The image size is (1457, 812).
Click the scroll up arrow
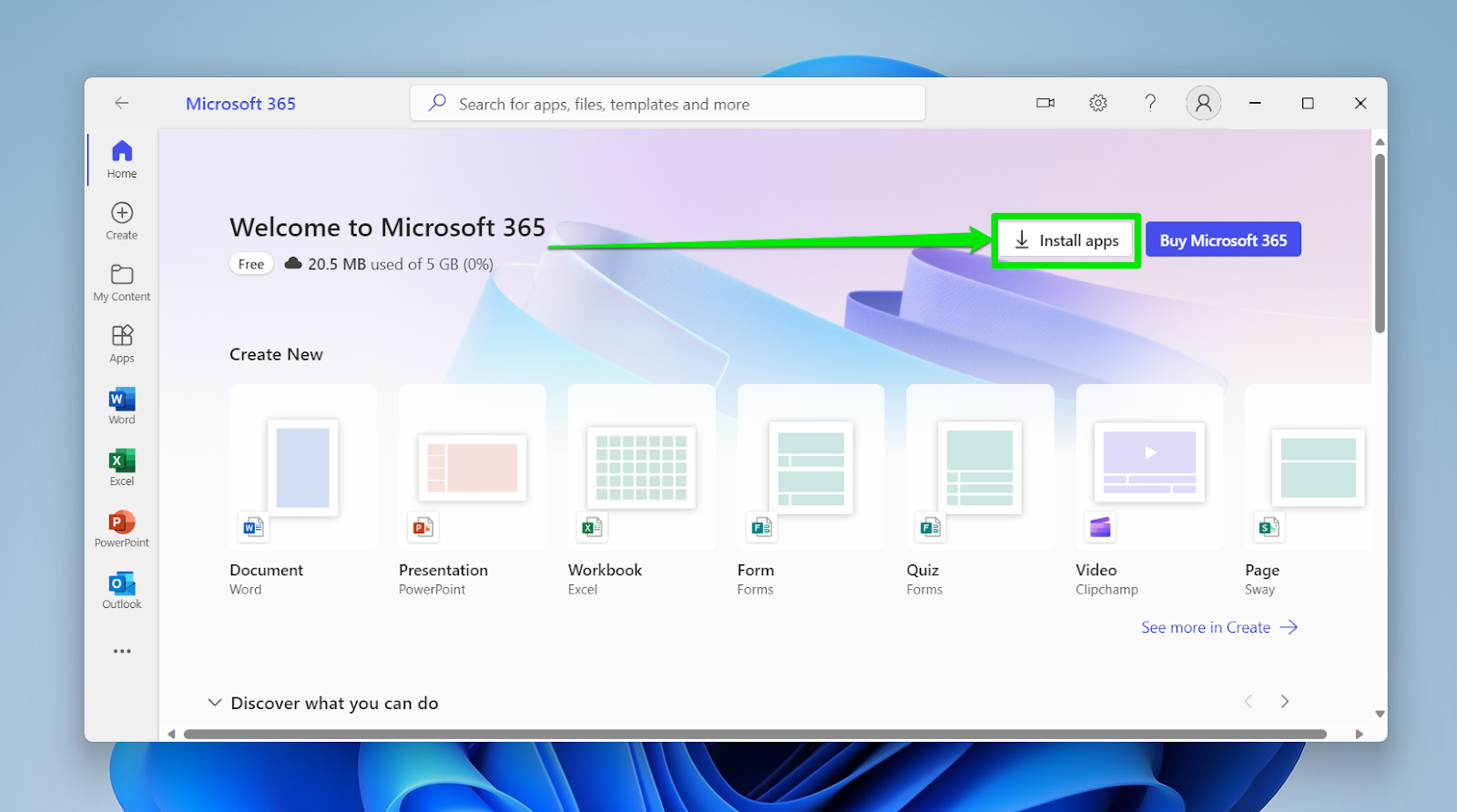[1380, 141]
